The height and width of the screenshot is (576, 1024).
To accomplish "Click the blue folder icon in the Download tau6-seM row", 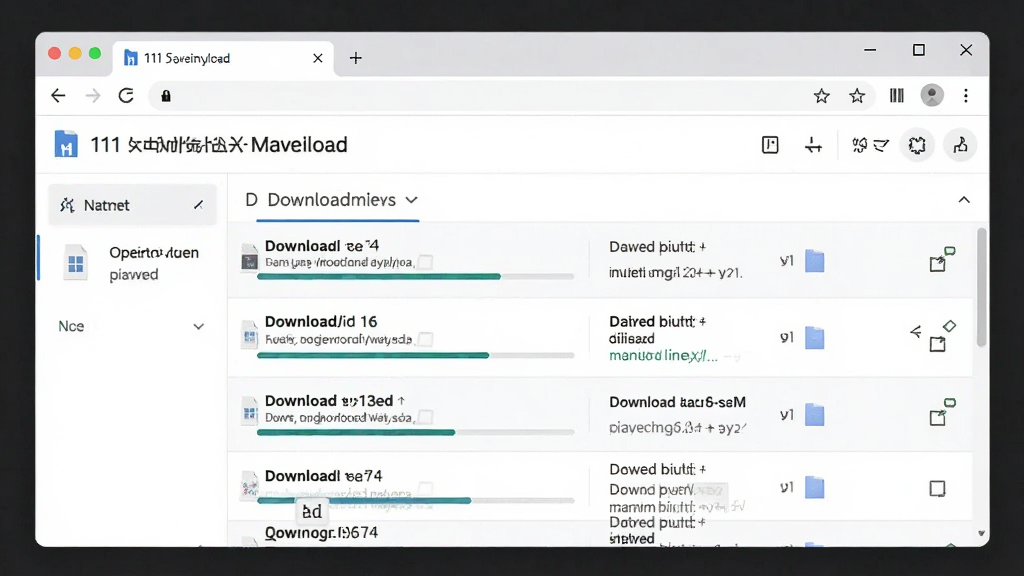I will (814, 415).
